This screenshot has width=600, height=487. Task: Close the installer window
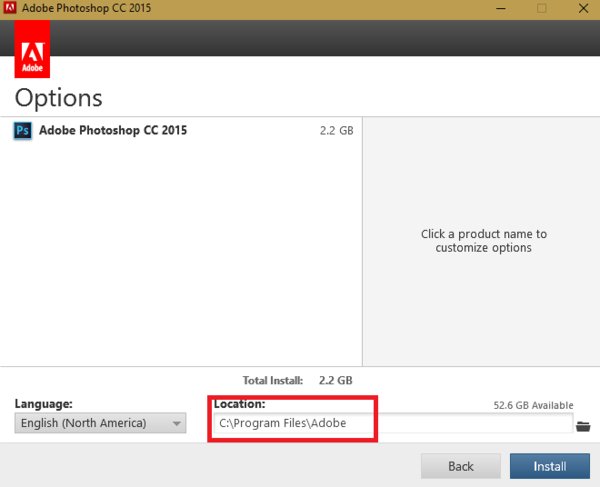click(x=583, y=8)
